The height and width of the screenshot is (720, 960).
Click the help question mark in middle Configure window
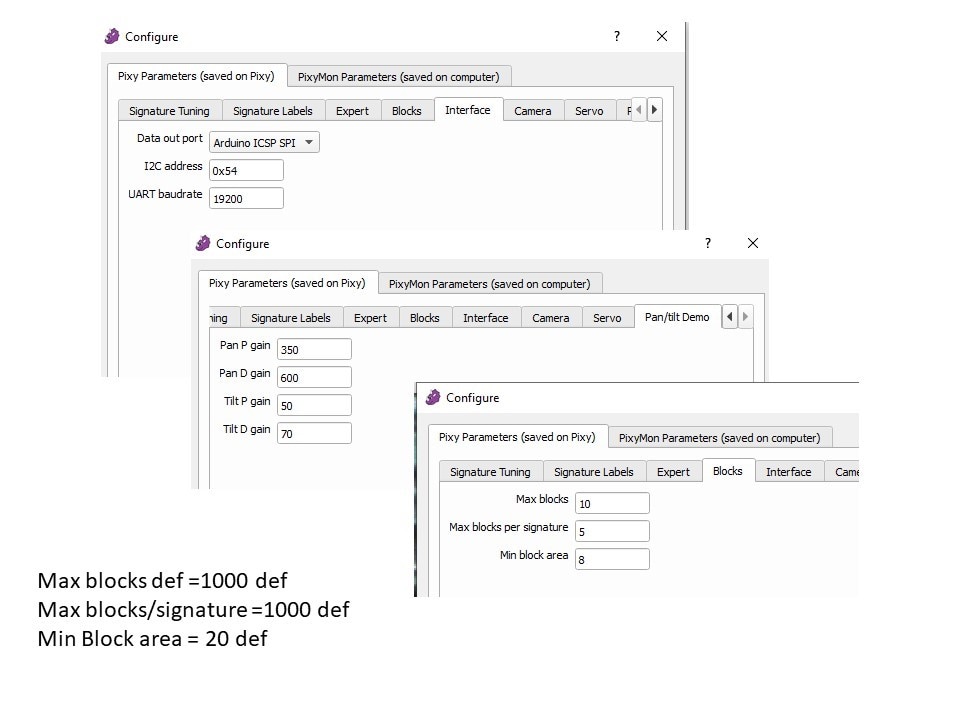coord(708,243)
